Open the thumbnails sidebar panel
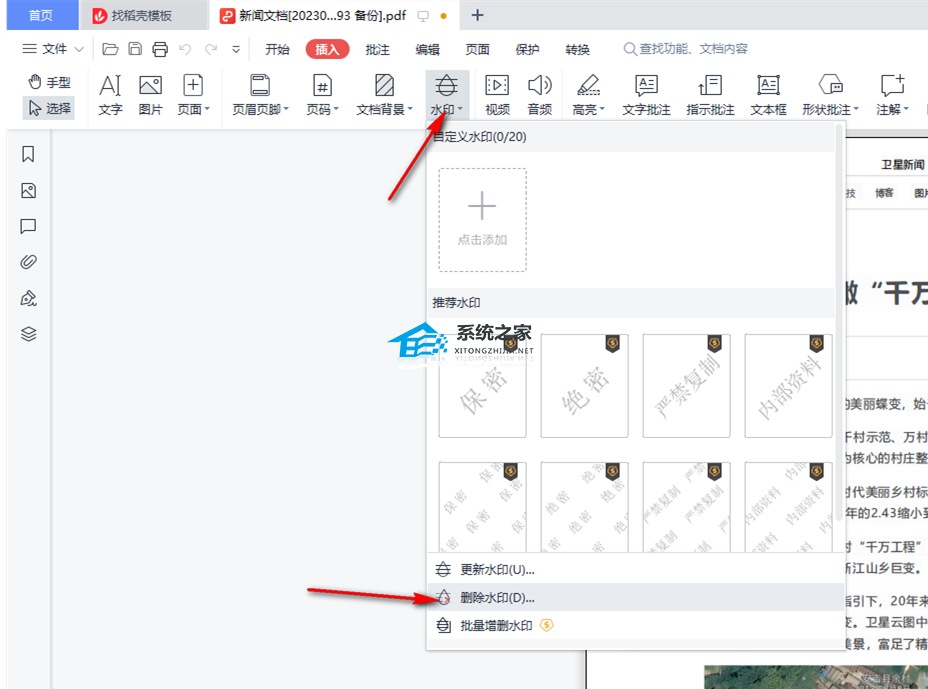 [x=28, y=191]
